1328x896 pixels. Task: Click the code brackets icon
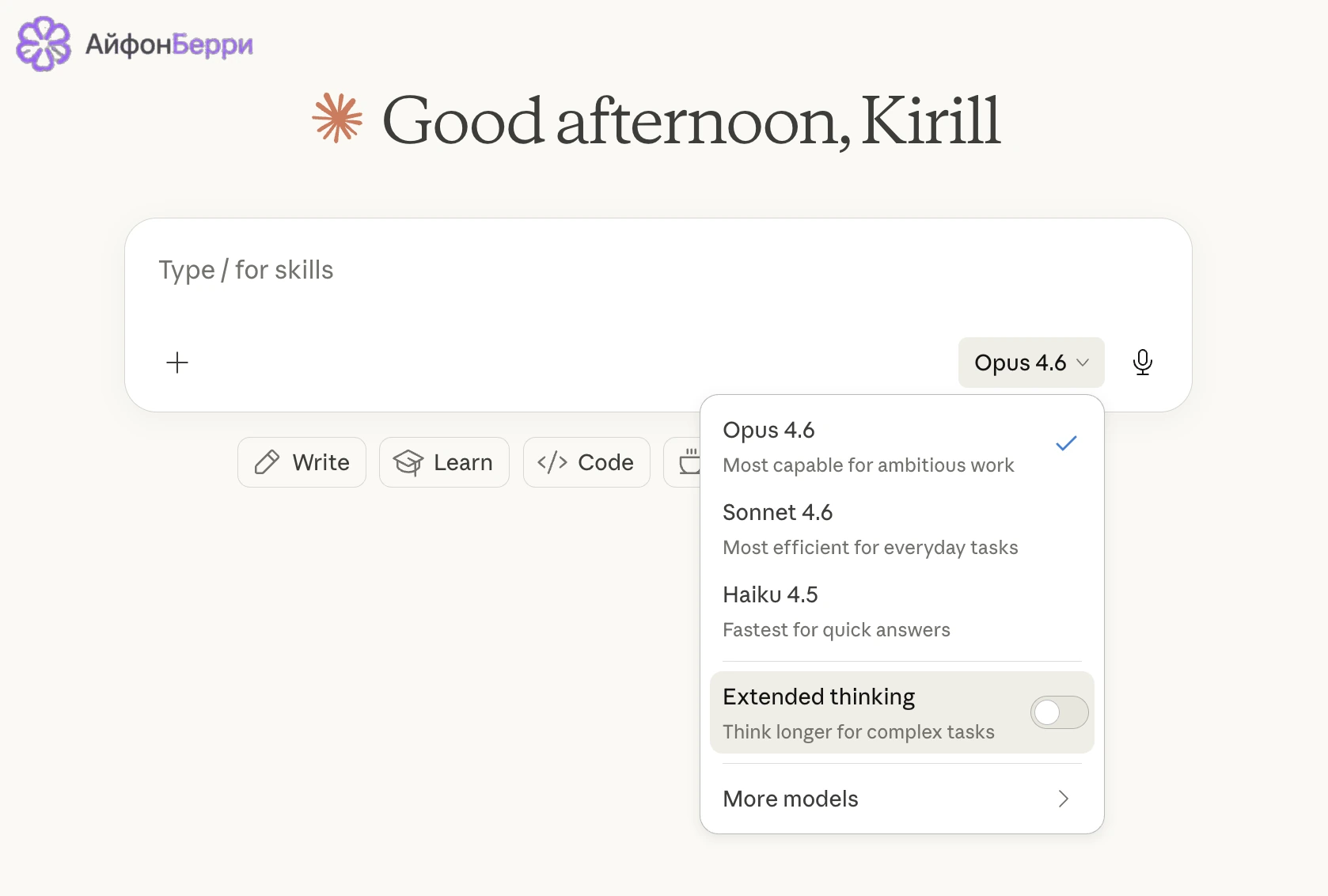pos(552,462)
